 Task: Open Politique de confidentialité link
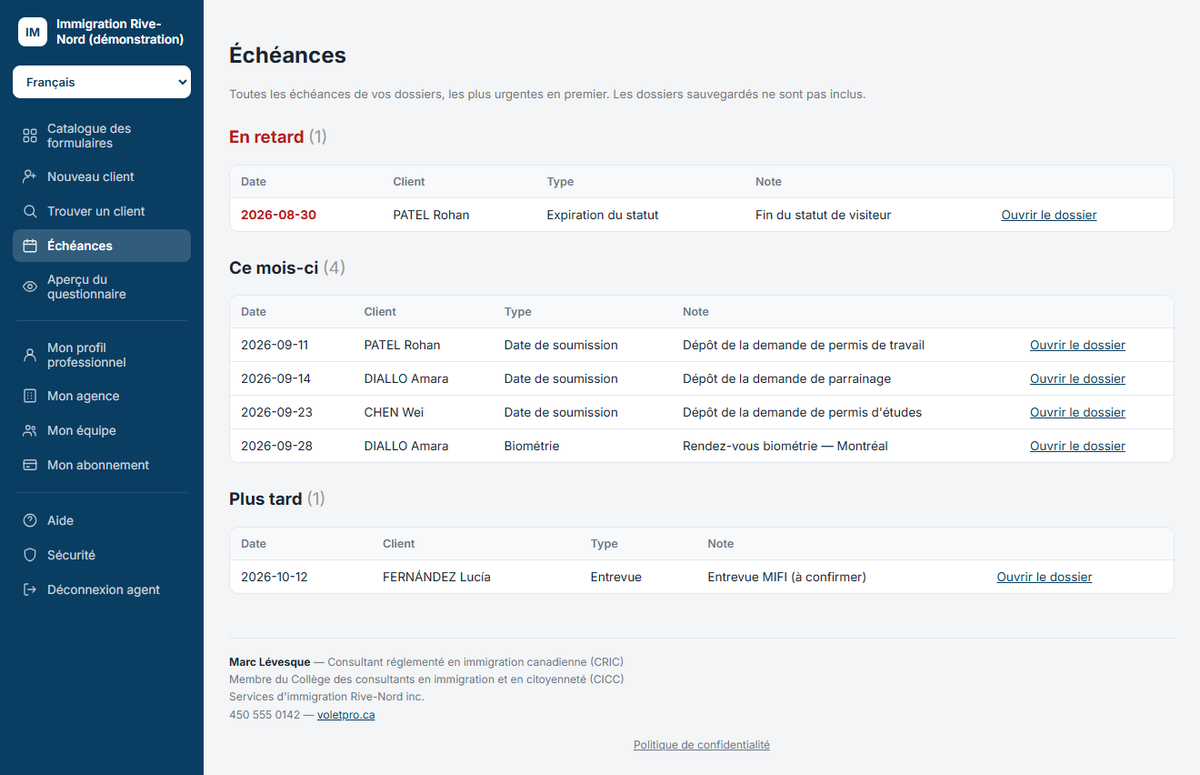click(x=702, y=745)
